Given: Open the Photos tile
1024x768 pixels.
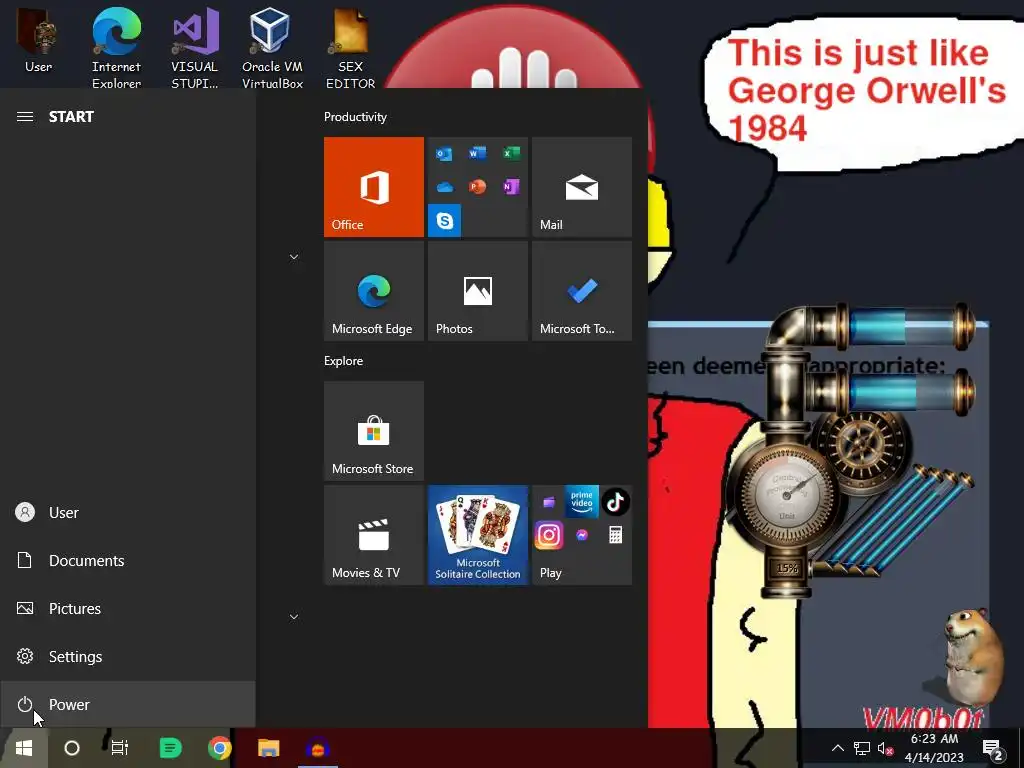Looking at the screenshot, I should tap(477, 291).
